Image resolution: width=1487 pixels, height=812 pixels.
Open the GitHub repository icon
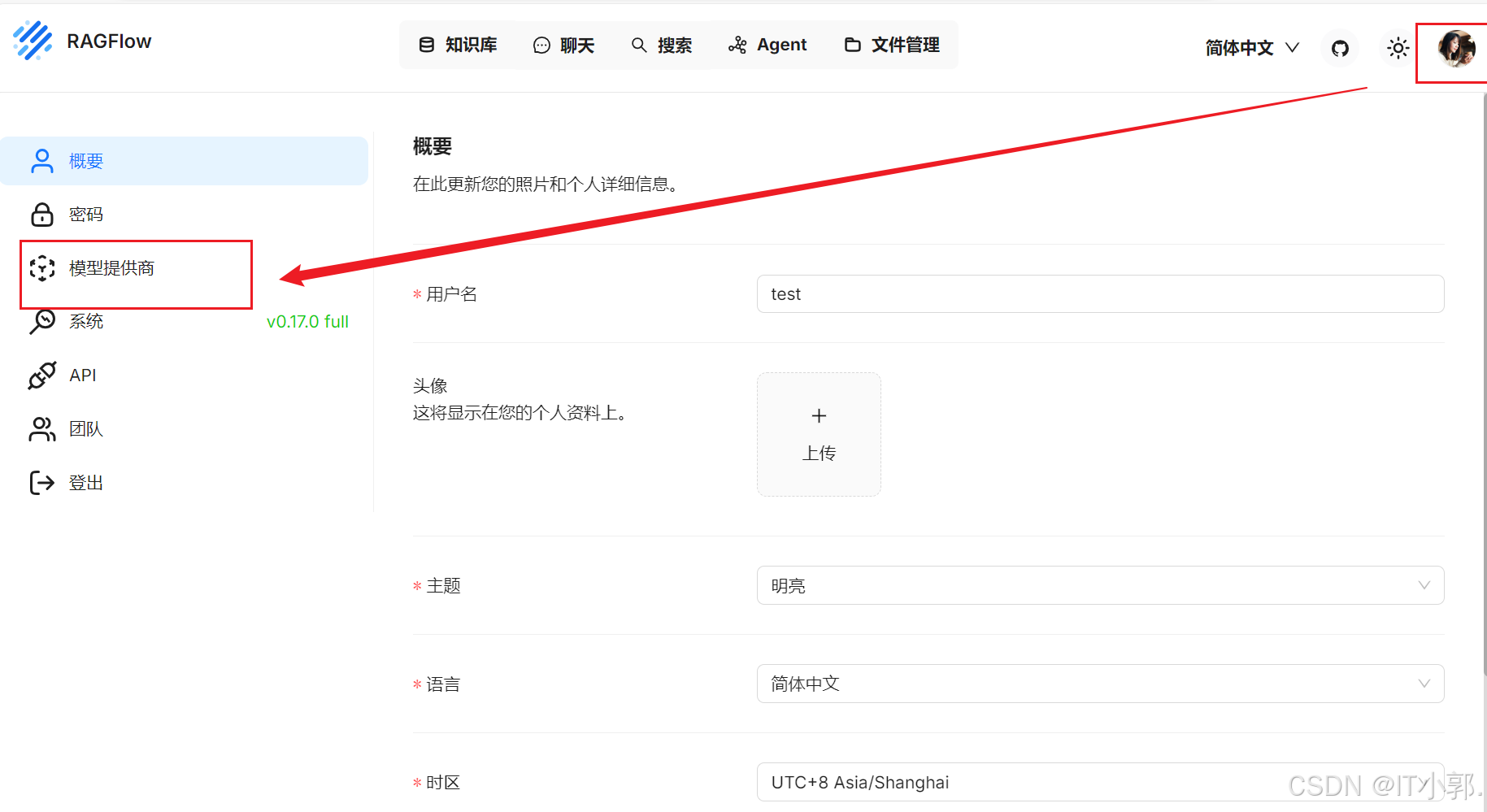click(x=1339, y=48)
